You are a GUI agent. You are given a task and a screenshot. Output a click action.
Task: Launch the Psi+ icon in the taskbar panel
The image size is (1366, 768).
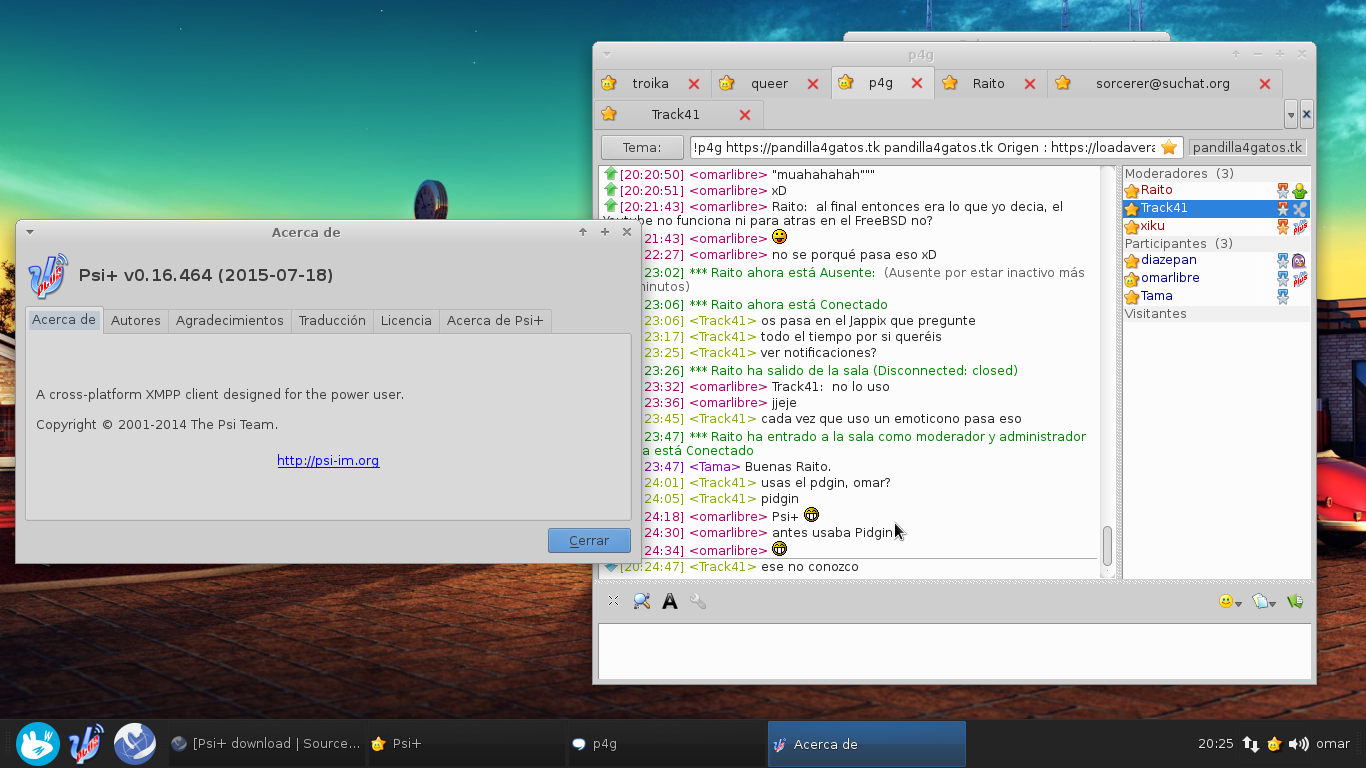86,743
